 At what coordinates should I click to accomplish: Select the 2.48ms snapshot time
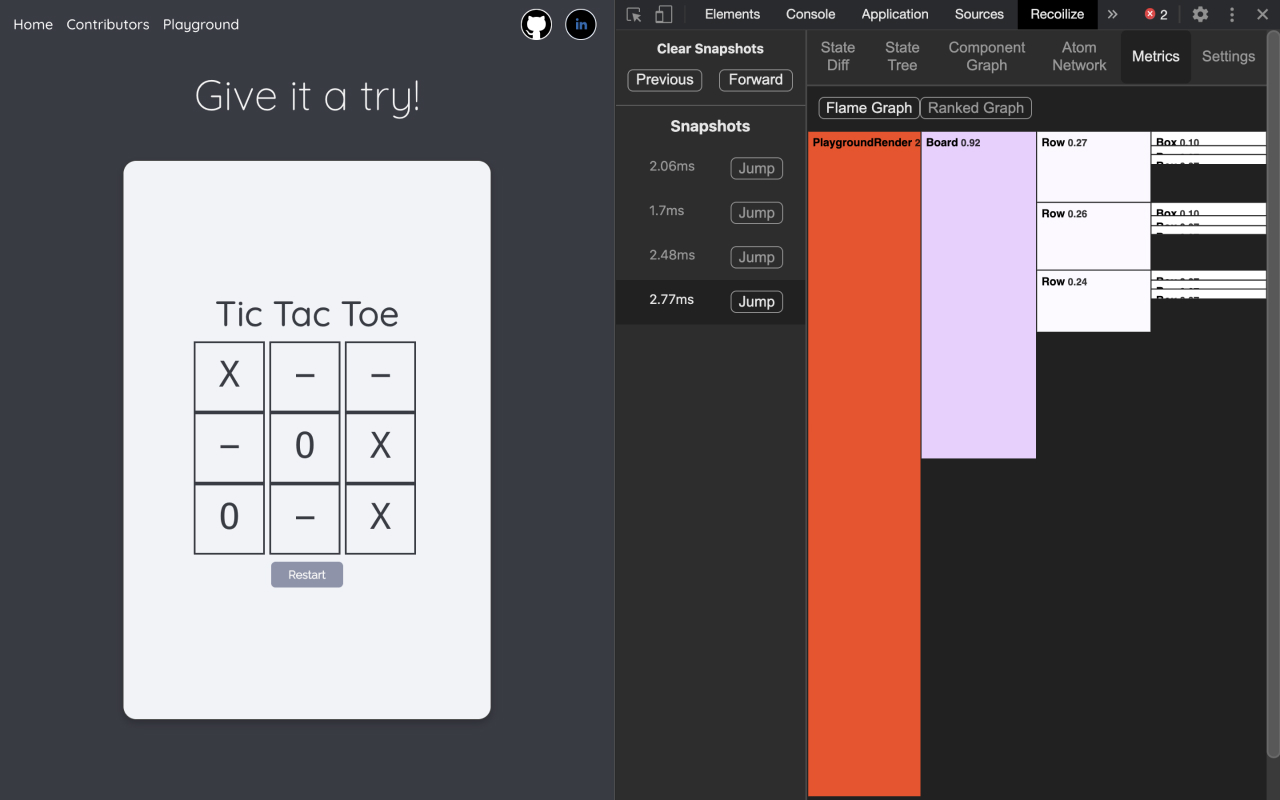(x=672, y=255)
